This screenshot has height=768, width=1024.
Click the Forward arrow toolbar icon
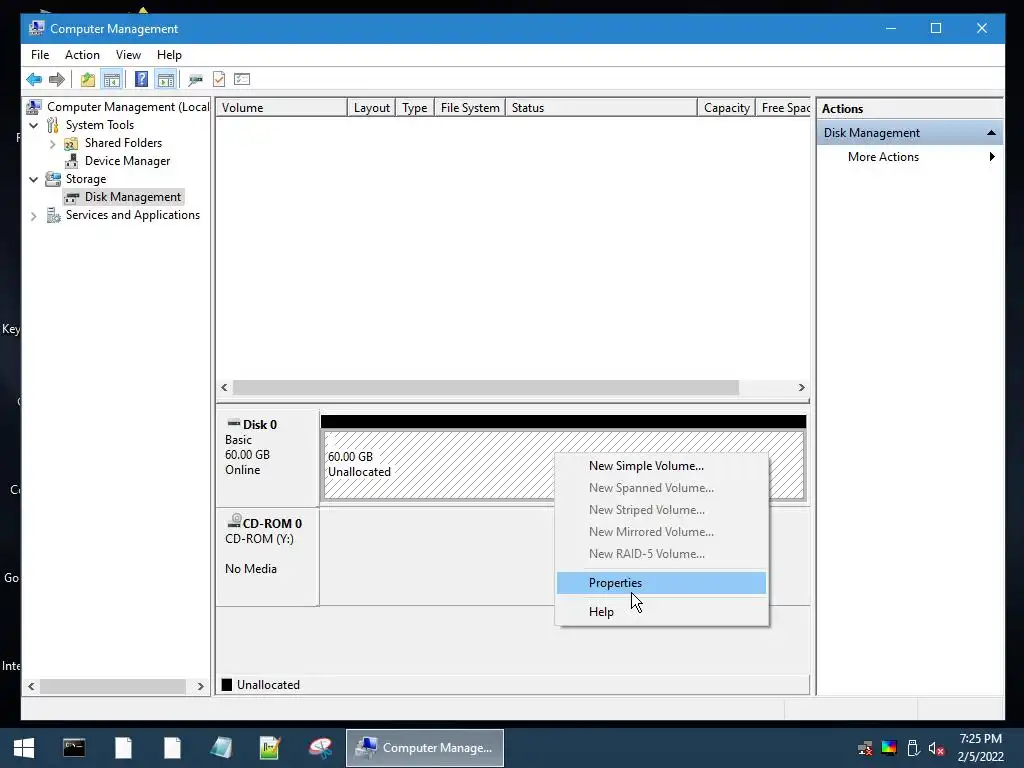(57, 80)
